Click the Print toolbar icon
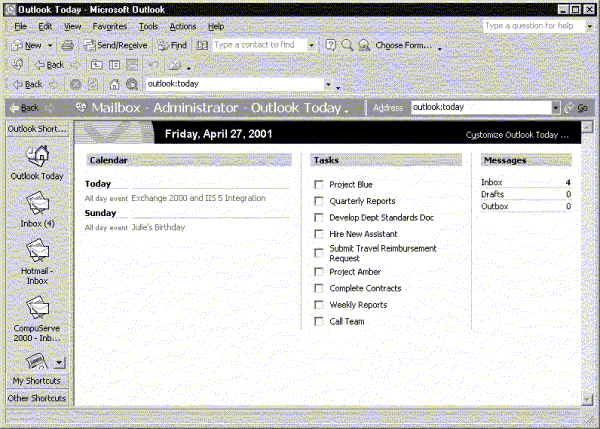 [x=67, y=46]
